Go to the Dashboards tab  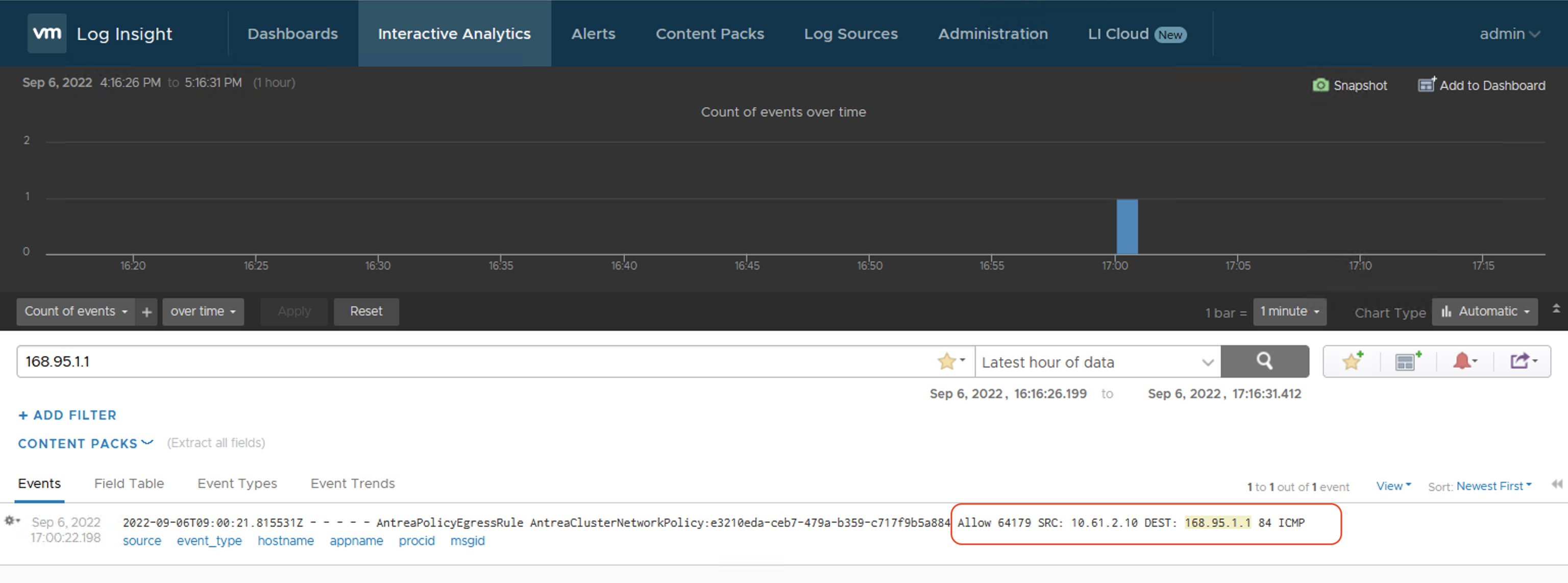(x=293, y=34)
